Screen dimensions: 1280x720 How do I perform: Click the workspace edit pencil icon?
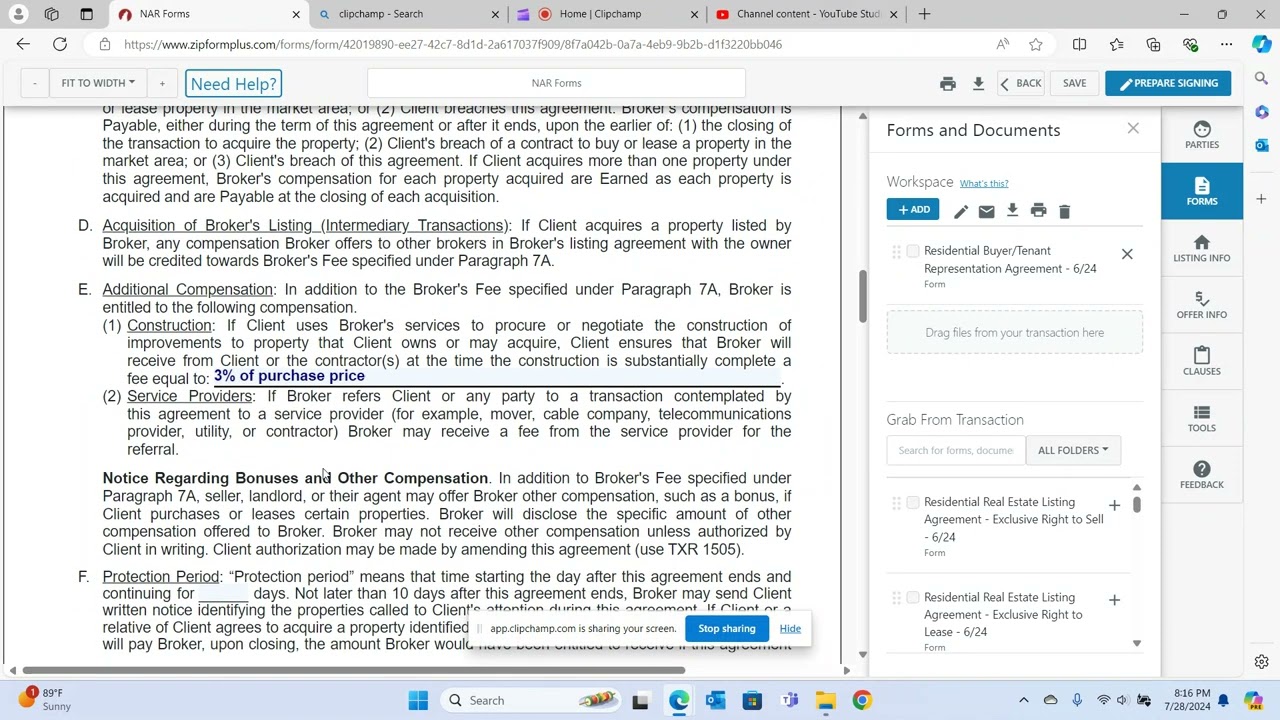click(x=961, y=211)
